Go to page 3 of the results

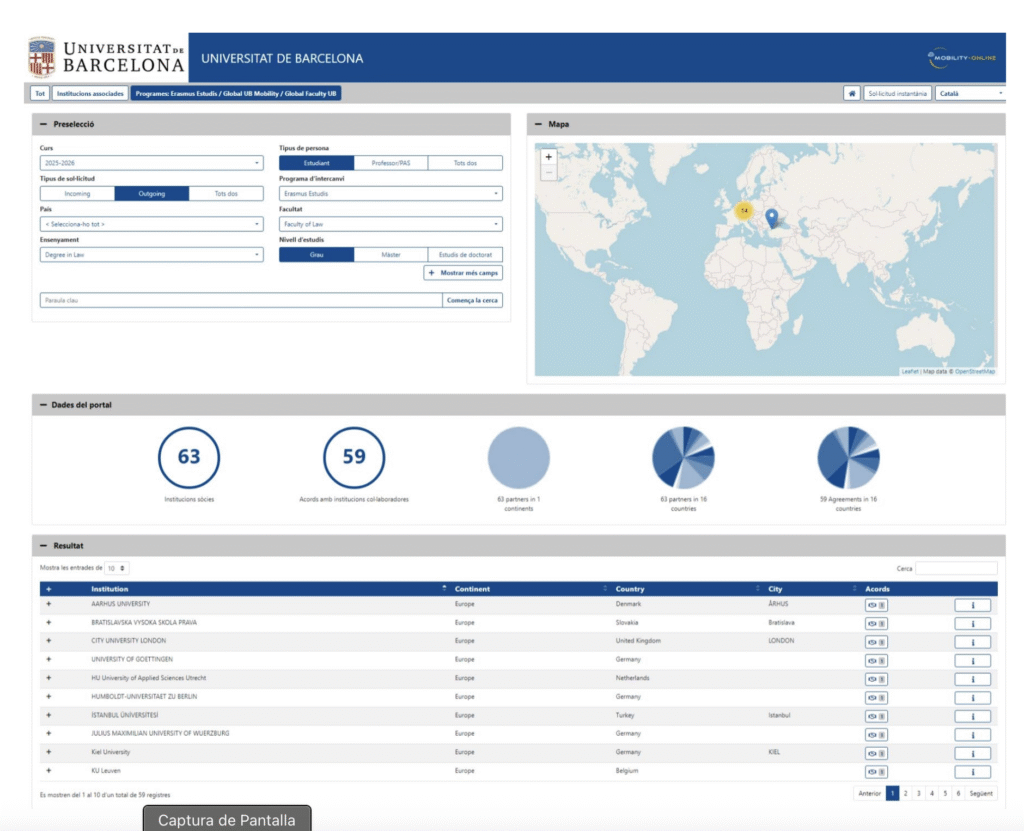click(x=918, y=793)
